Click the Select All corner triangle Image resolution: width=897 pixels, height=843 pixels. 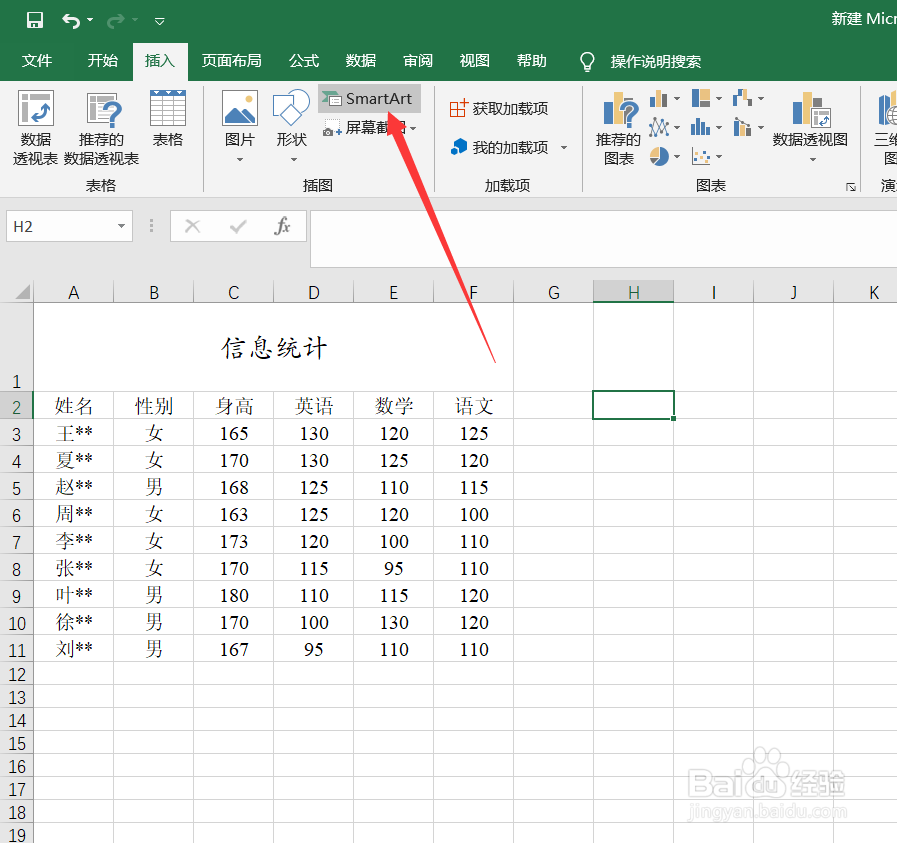(x=22, y=293)
